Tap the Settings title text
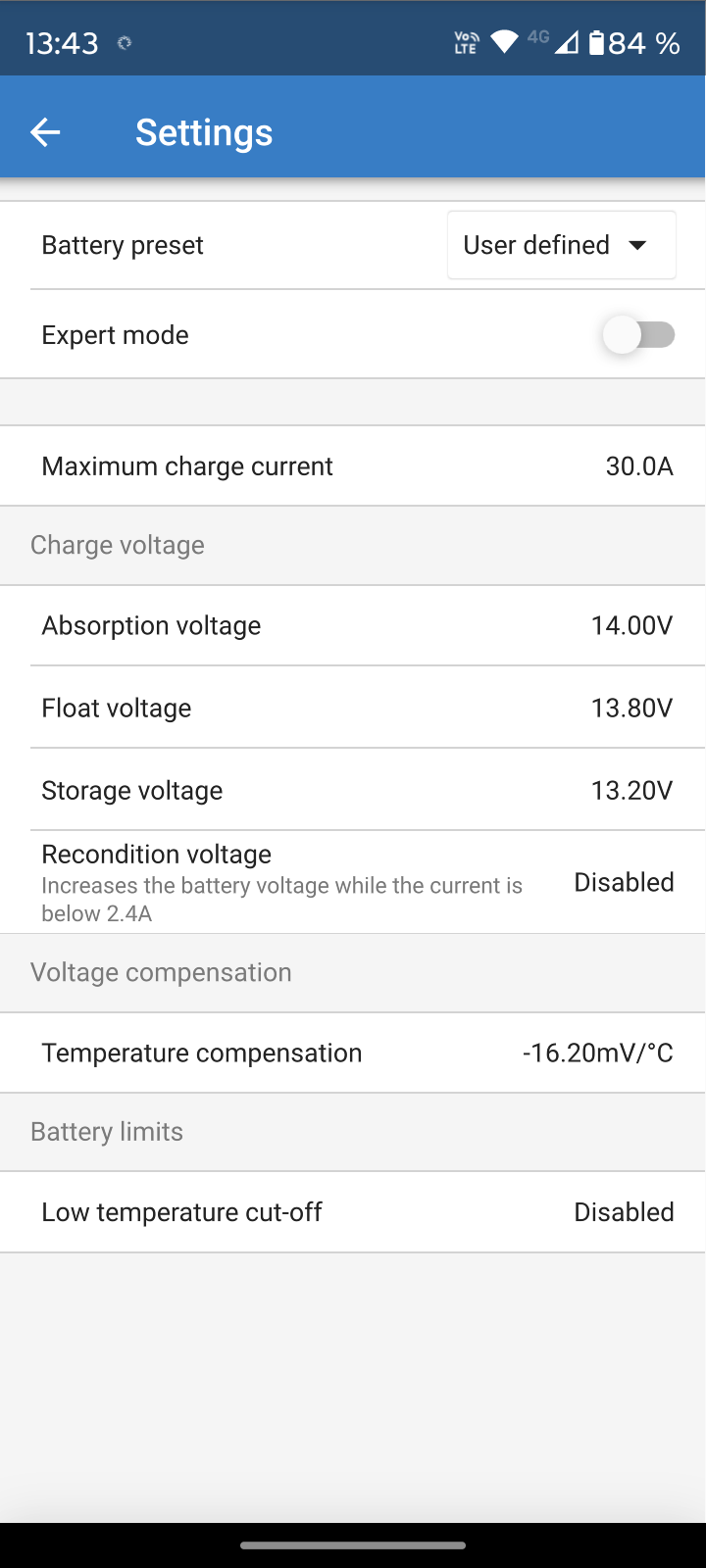The height and width of the screenshot is (1568, 706). tap(204, 132)
